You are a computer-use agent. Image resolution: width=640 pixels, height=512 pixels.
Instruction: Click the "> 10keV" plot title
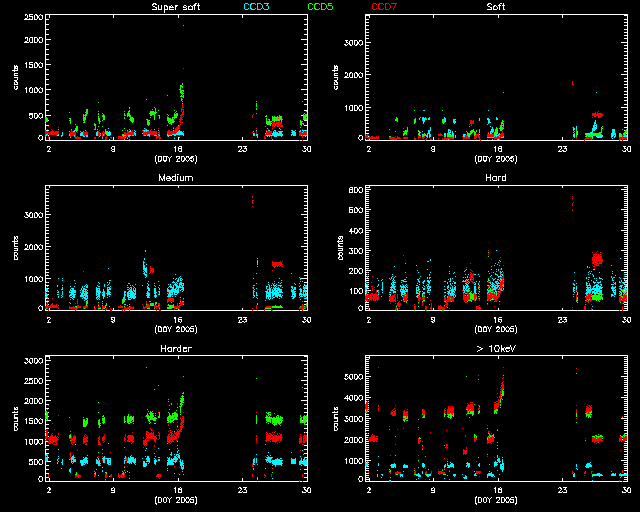coord(496,349)
